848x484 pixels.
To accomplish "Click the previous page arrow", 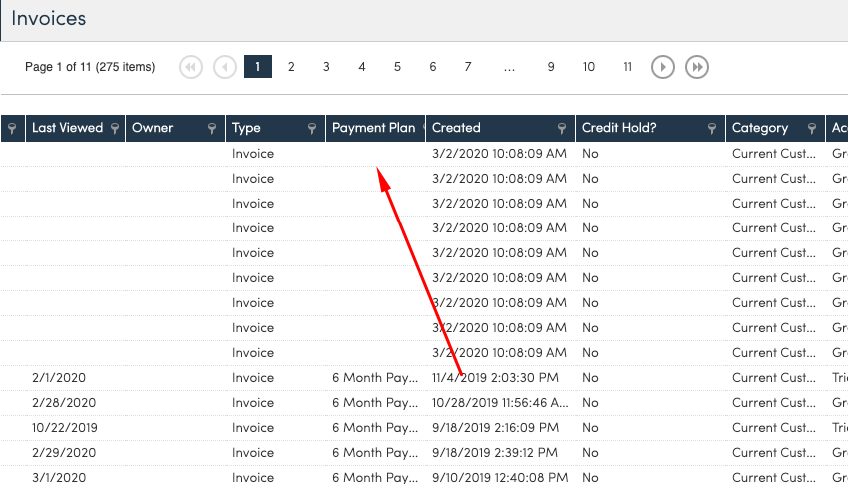I will pos(225,67).
